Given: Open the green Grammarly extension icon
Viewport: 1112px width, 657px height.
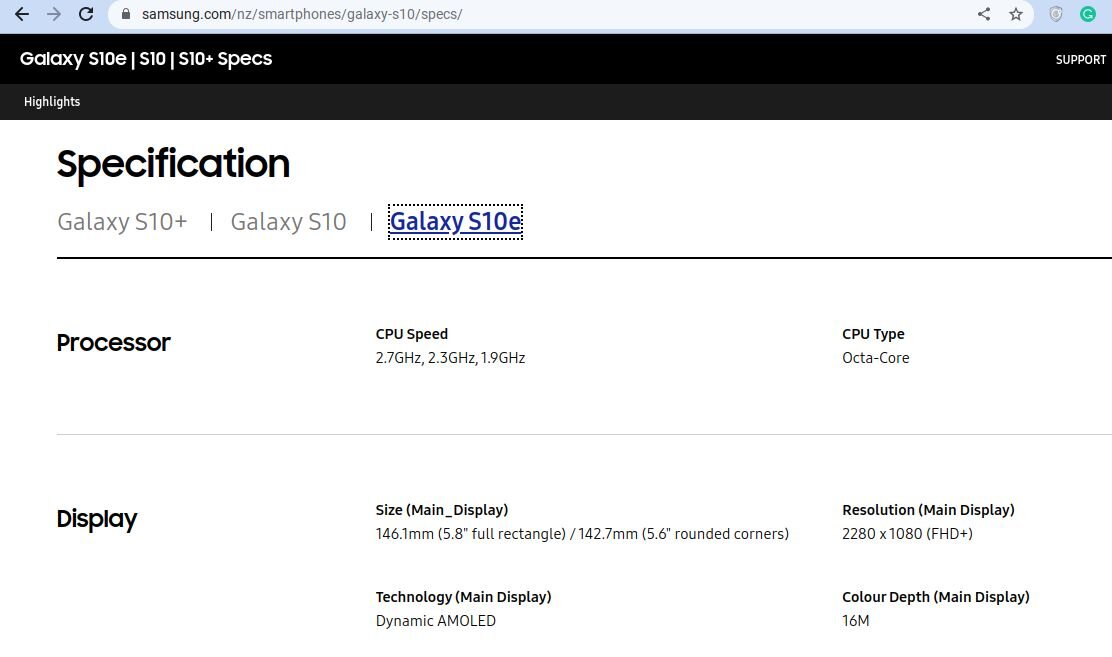Looking at the screenshot, I should click(x=1087, y=14).
